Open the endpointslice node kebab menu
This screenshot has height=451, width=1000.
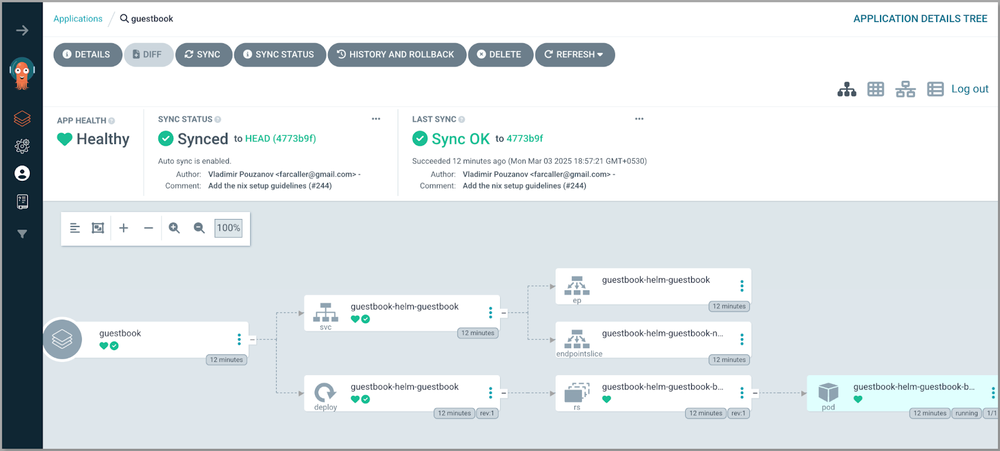click(x=742, y=339)
